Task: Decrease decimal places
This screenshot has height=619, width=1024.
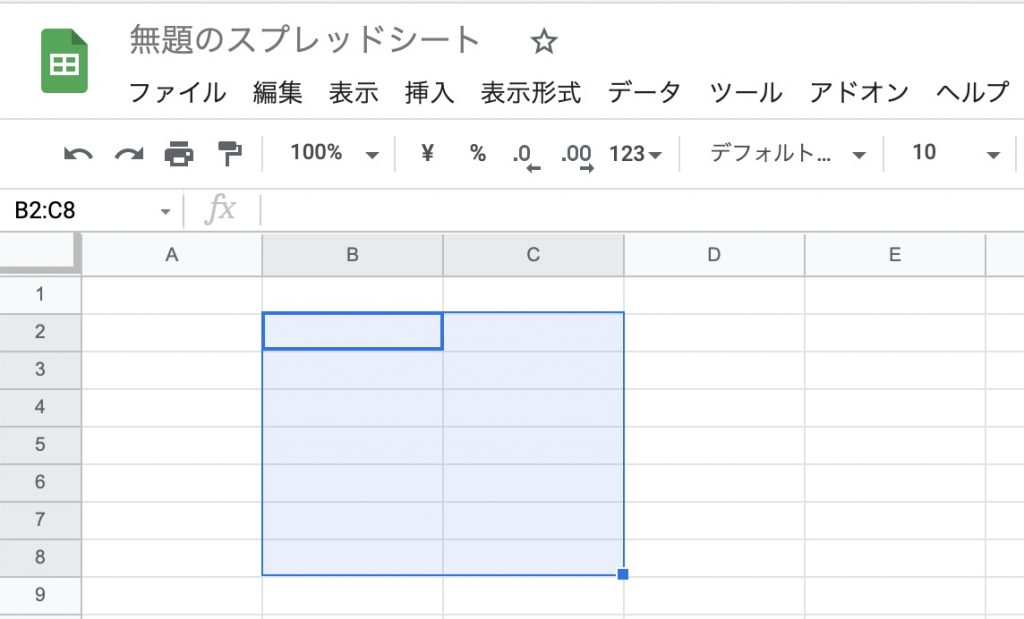Action: point(523,155)
